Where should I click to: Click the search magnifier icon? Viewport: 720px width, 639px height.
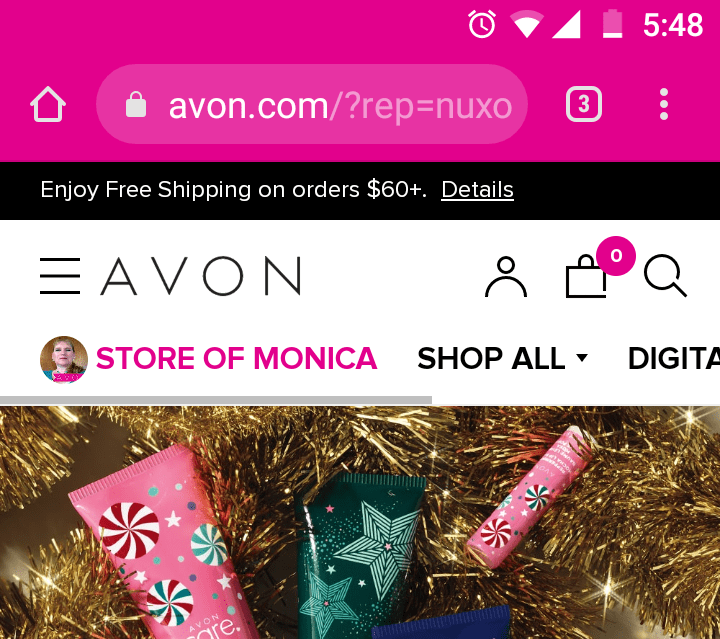[665, 275]
